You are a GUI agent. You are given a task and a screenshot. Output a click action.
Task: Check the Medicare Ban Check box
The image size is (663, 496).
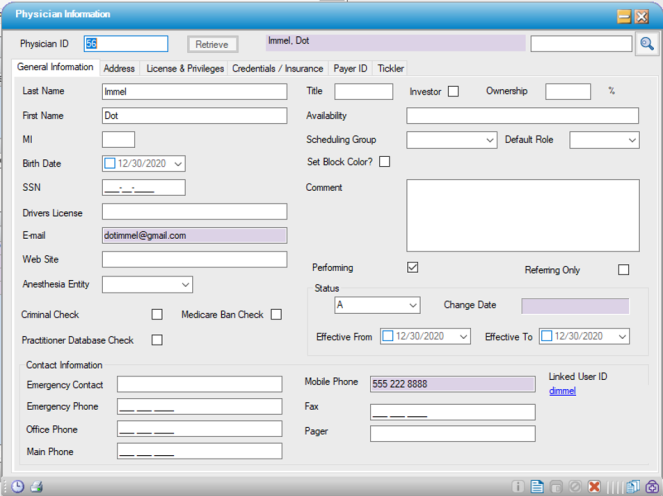(276, 315)
